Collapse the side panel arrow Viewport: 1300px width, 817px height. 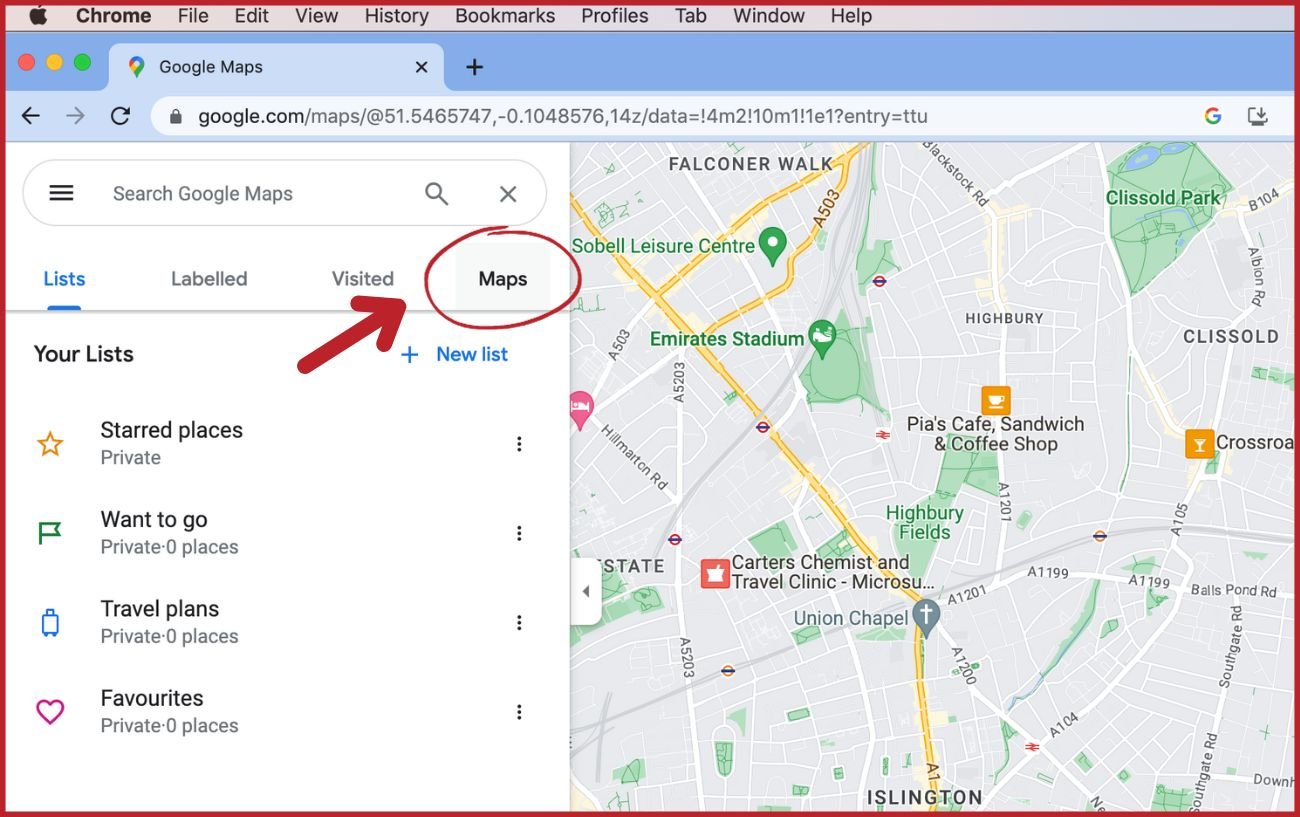coord(586,591)
